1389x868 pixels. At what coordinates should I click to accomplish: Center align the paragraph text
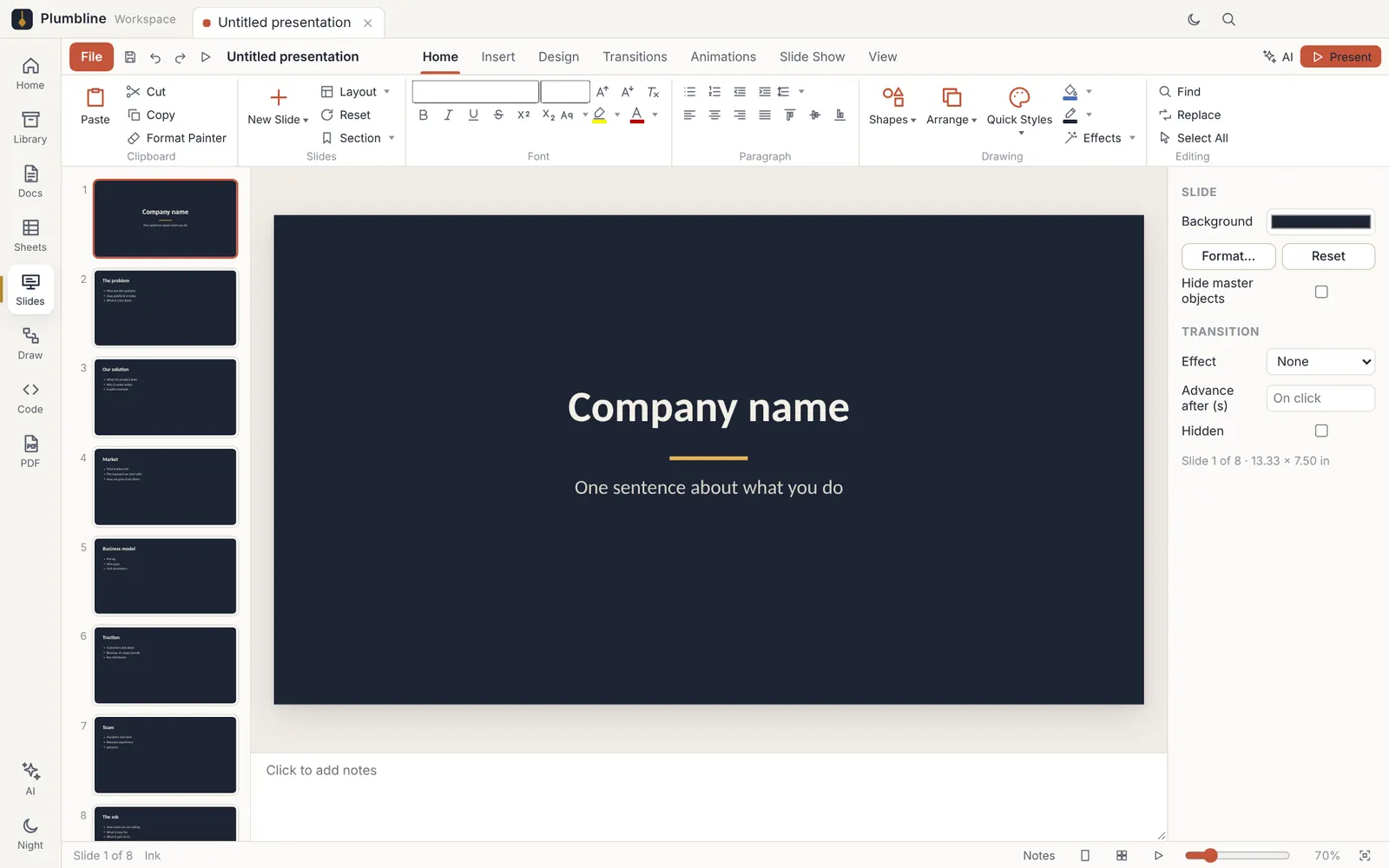[714, 115]
